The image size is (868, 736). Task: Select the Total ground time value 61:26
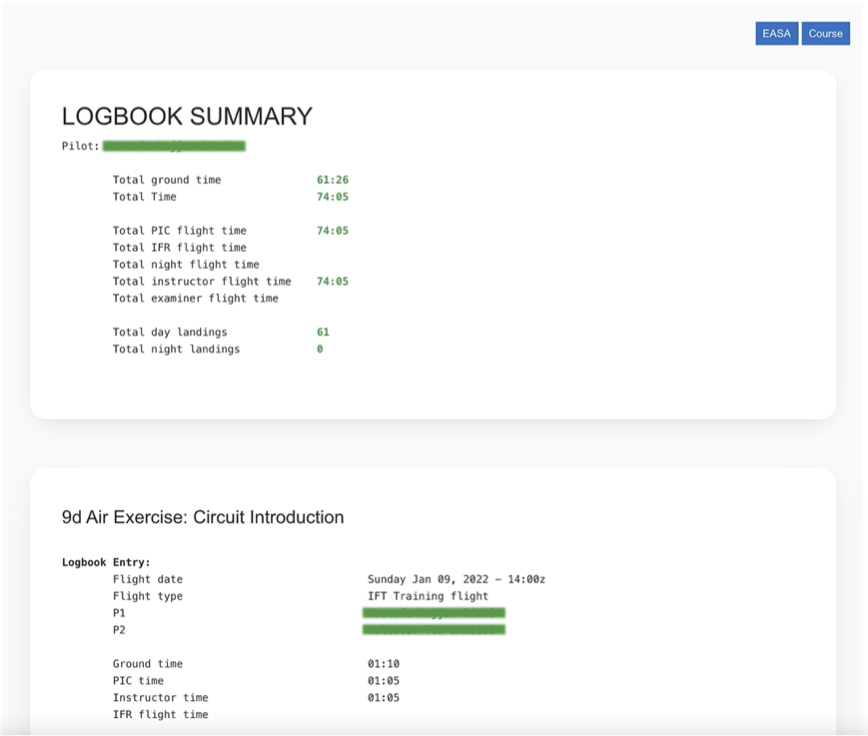coord(333,180)
